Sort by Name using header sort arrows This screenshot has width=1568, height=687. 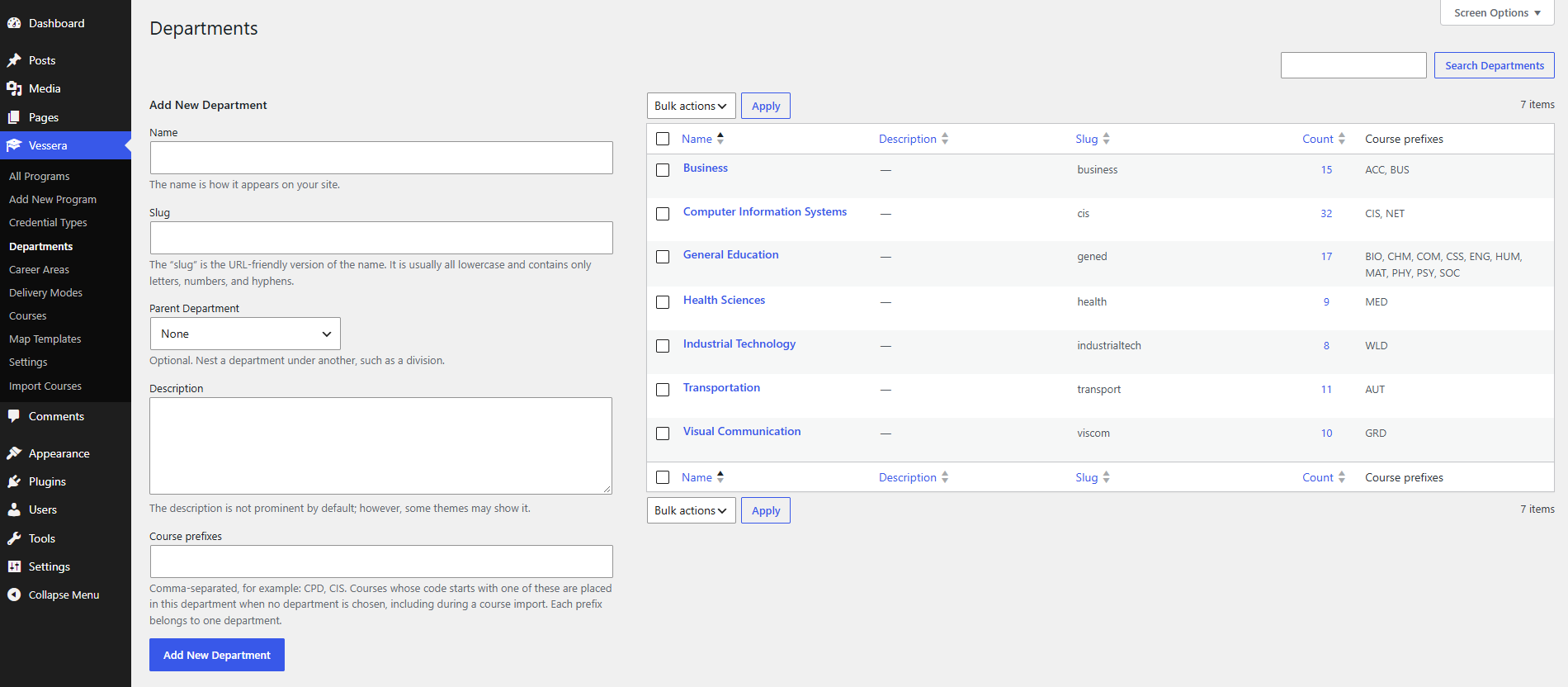pyautogui.click(x=720, y=139)
